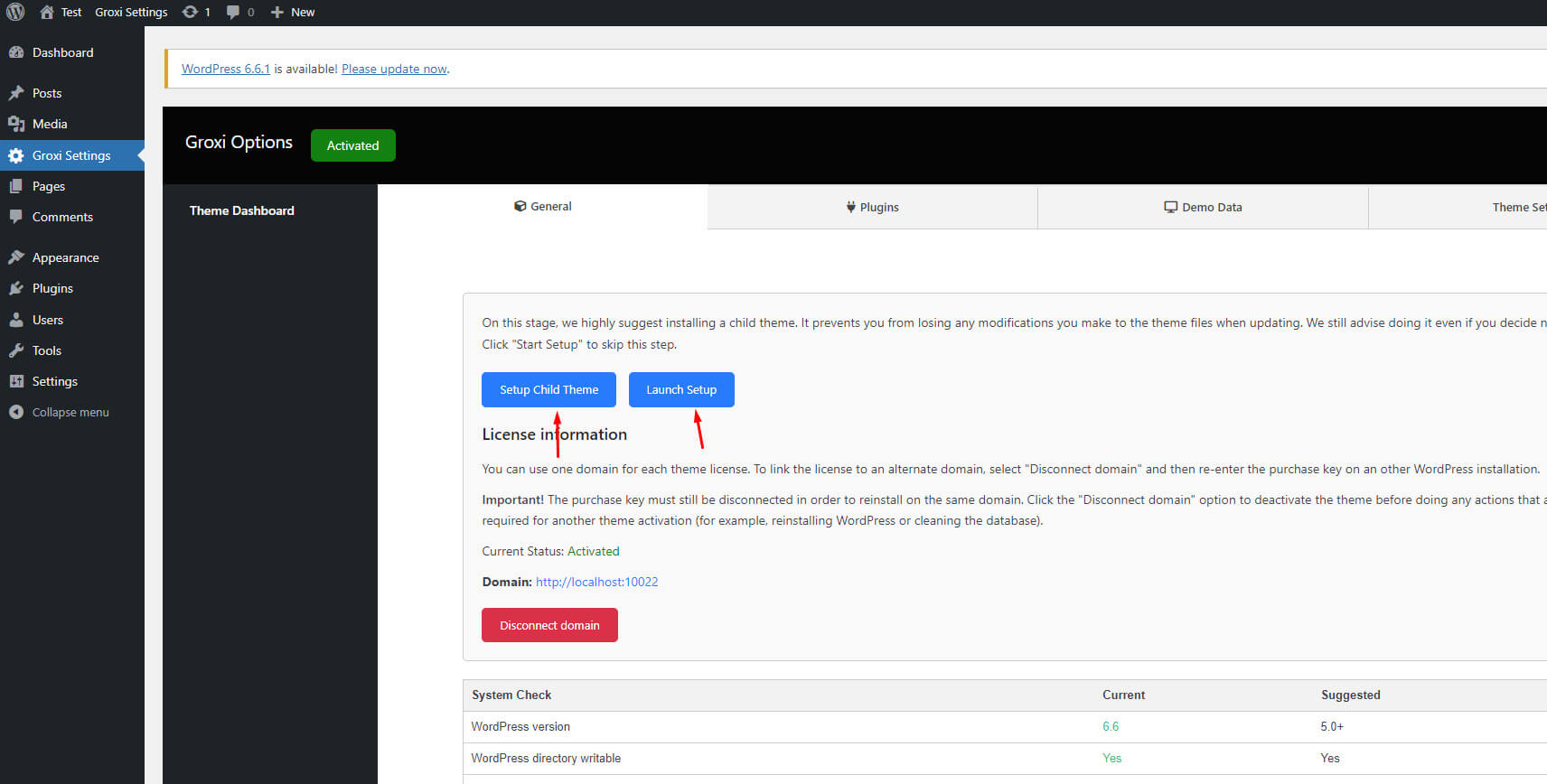Switch to the General tab

pyautogui.click(x=542, y=206)
